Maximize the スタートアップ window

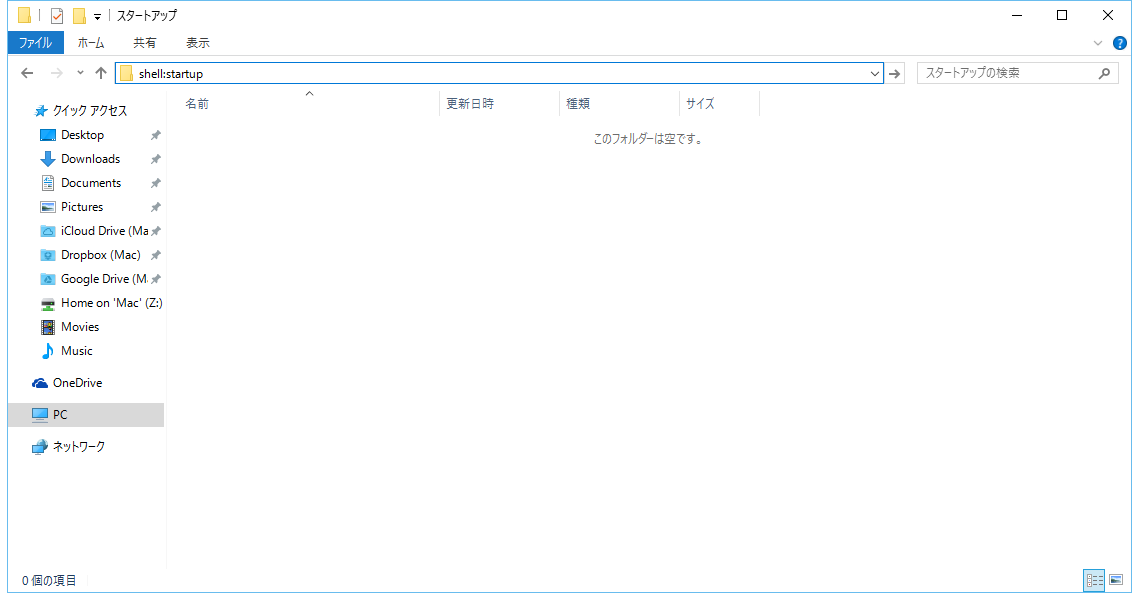tap(1062, 15)
